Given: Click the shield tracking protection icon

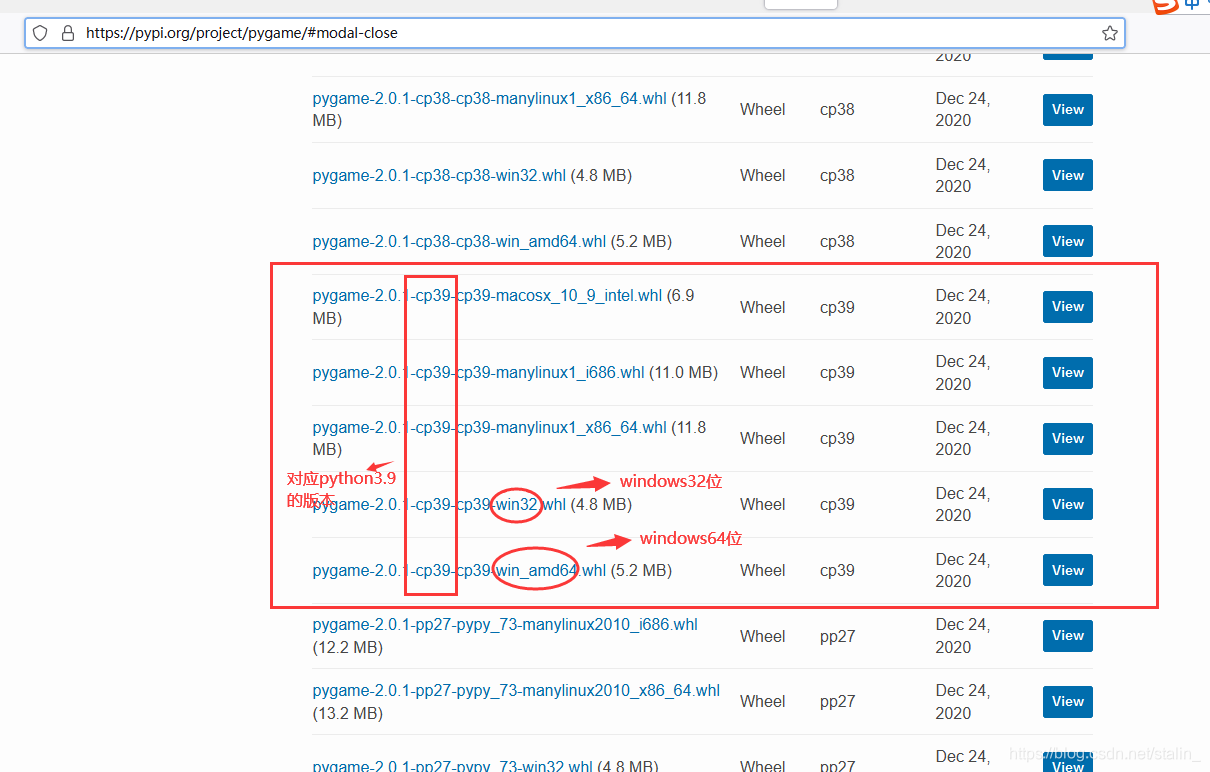Looking at the screenshot, I should point(40,33).
